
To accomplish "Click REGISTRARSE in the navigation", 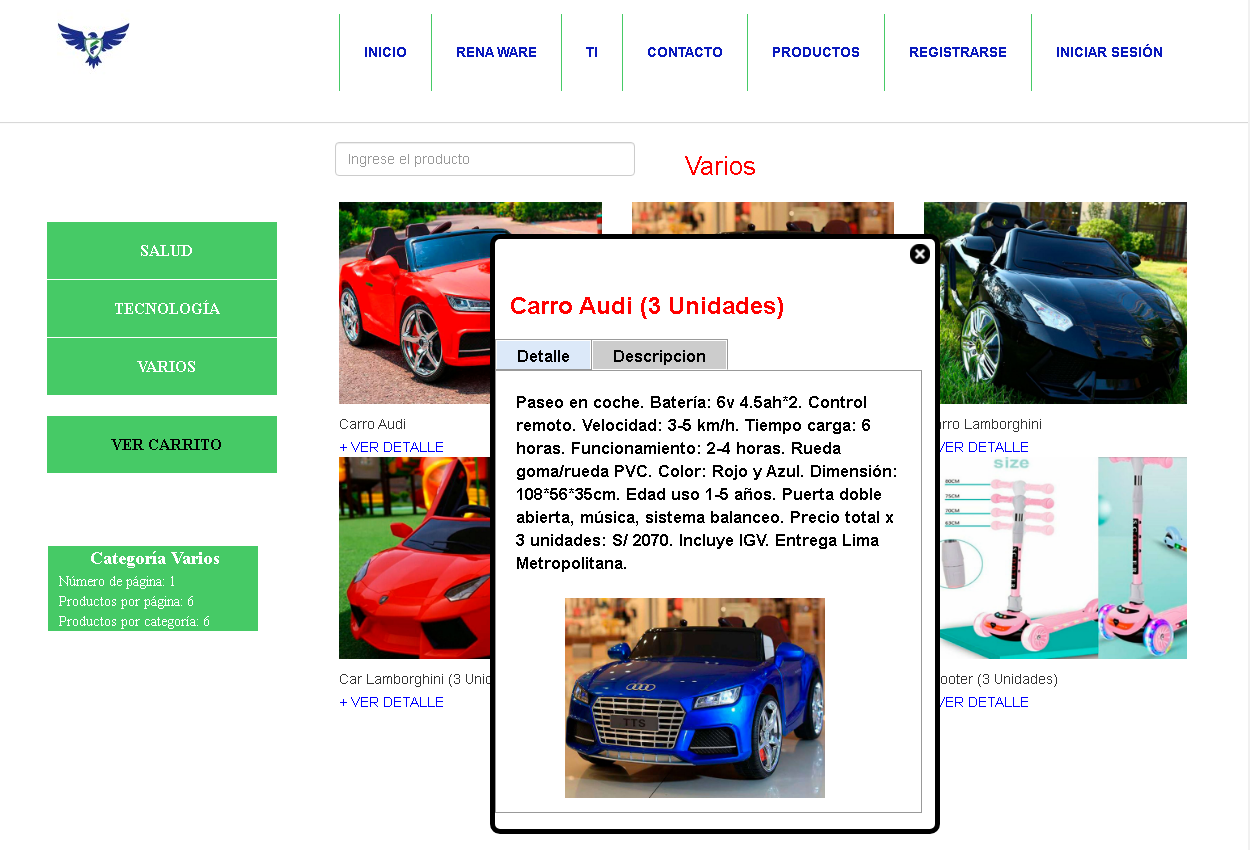I will pos(957,52).
